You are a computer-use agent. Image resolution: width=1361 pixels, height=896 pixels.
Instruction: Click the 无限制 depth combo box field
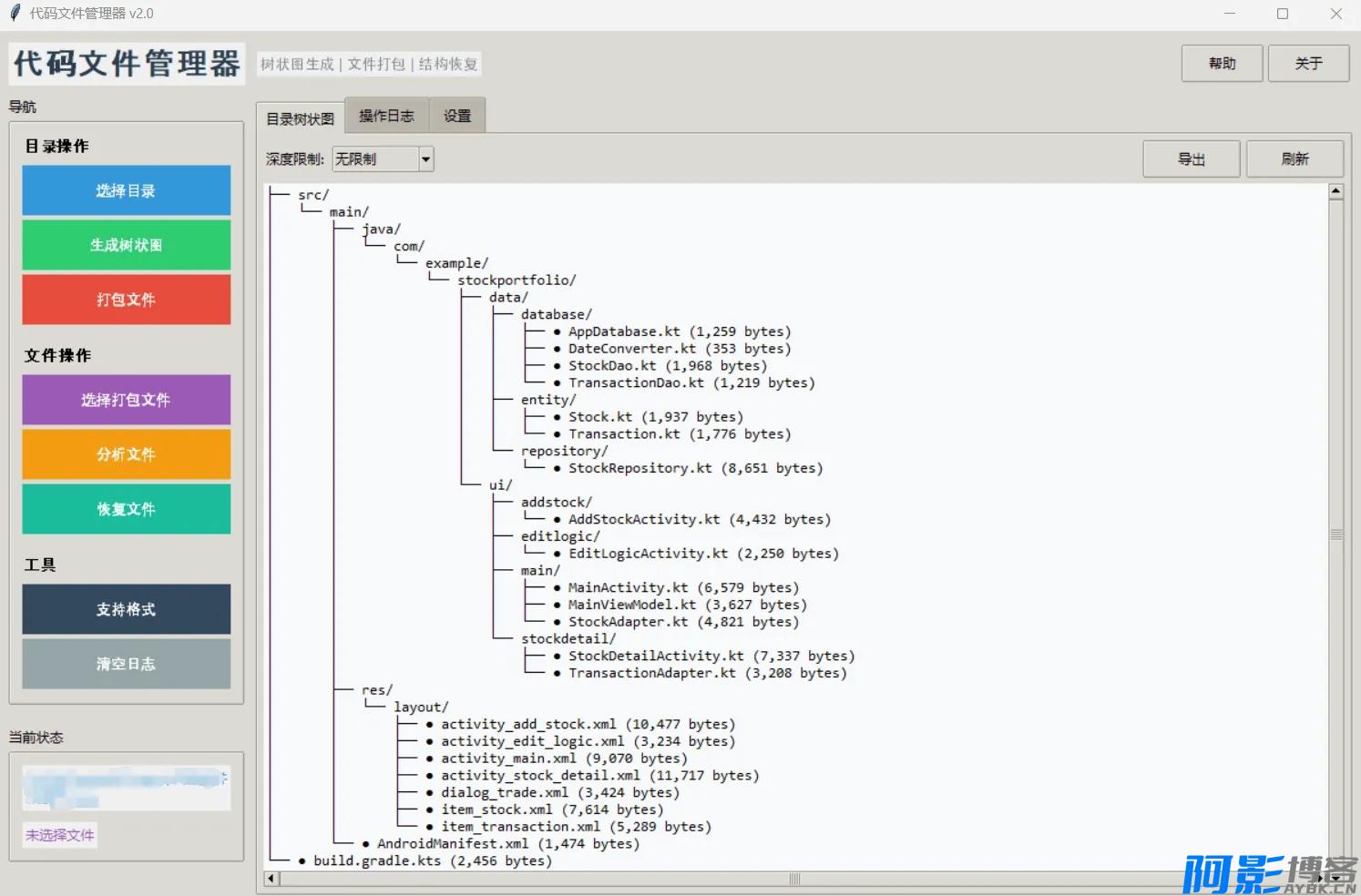click(374, 159)
